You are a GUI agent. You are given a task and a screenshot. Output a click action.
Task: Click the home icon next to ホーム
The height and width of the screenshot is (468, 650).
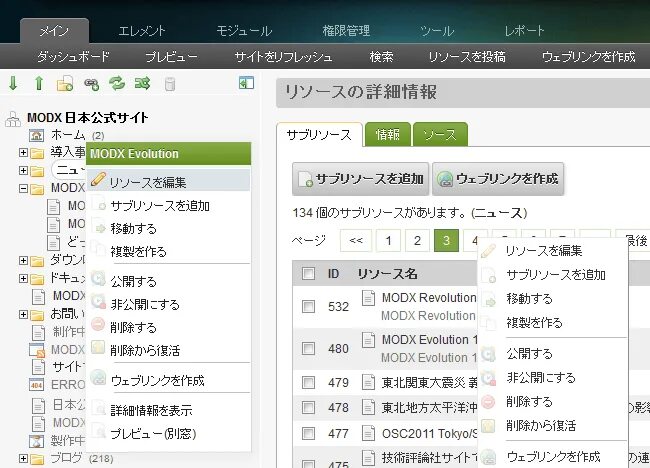point(36,135)
